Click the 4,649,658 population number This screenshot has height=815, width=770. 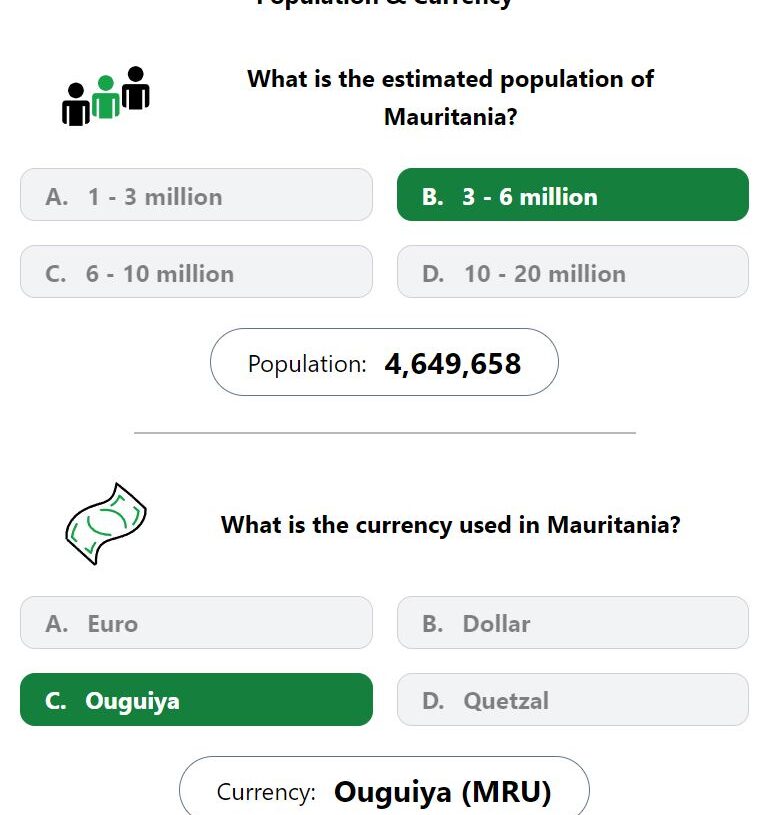tap(452, 364)
